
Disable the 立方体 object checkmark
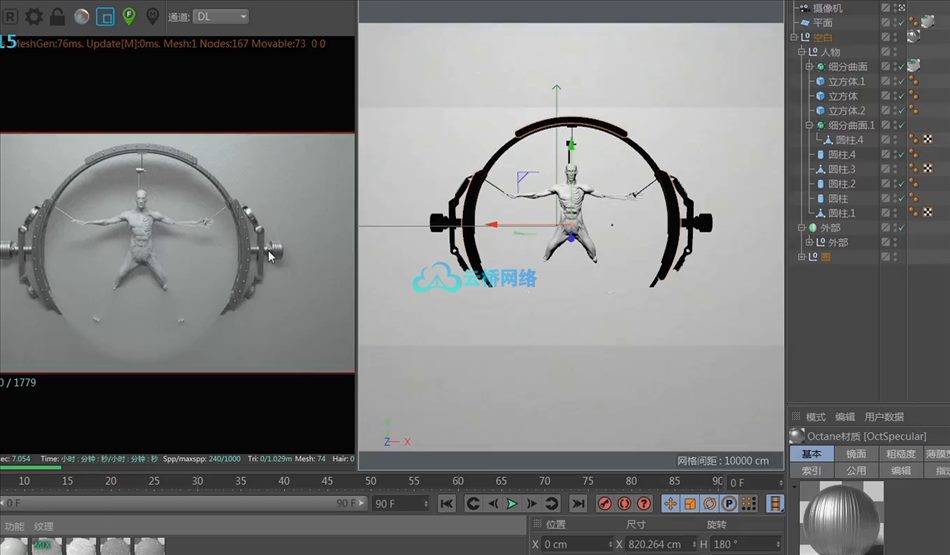coord(900,96)
